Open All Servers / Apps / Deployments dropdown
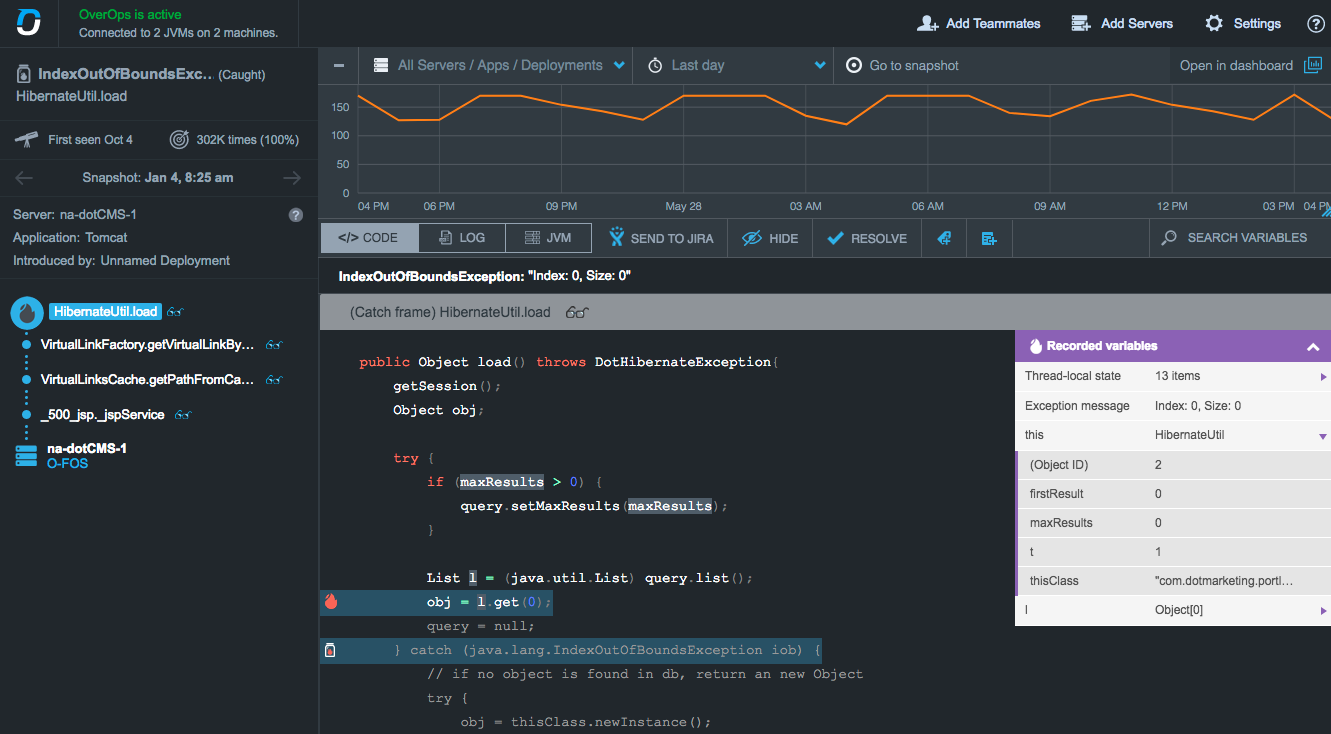Image resolution: width=1331 pixels, height=734 pixels. 499,65
